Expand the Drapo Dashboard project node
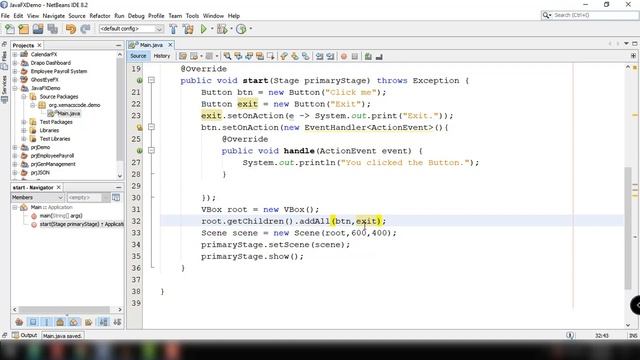Screen dimensions: 640x360 15,63
